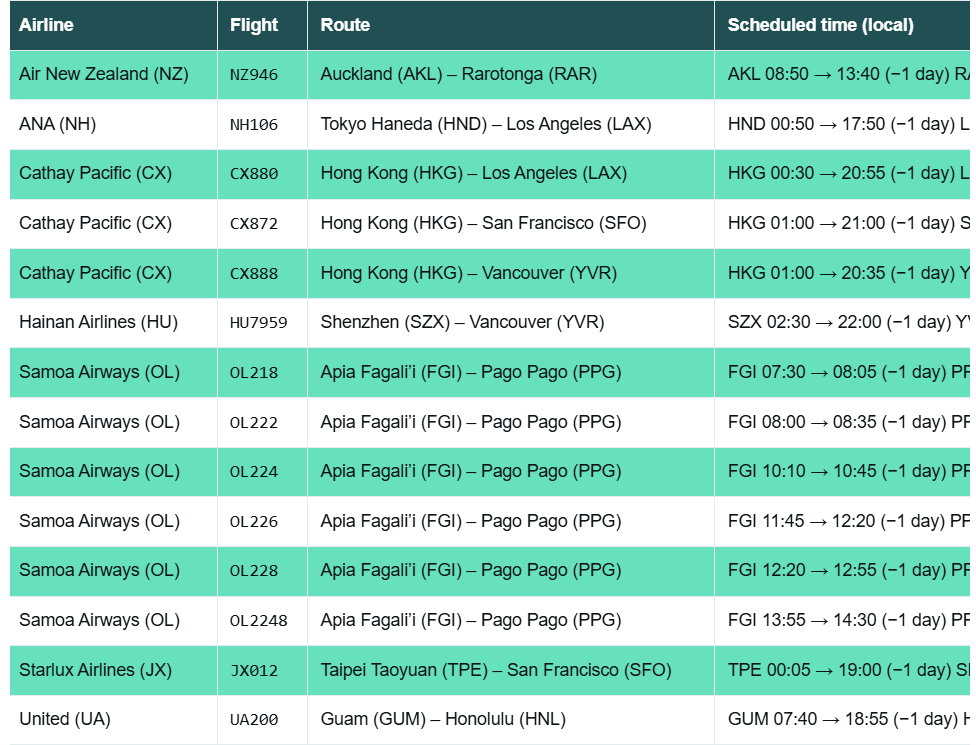Select the Air New Zealand (NZ) airline cell
This screenshot has height=745, width=976.
(x=103, y=74)
